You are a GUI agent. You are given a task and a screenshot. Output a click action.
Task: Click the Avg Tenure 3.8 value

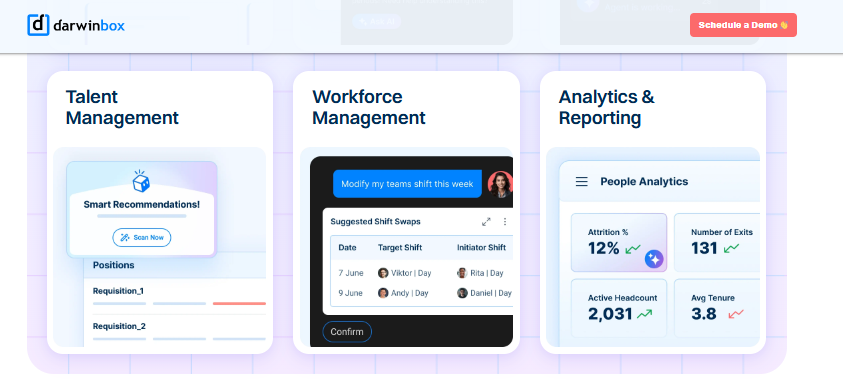[x=704, y=314]
